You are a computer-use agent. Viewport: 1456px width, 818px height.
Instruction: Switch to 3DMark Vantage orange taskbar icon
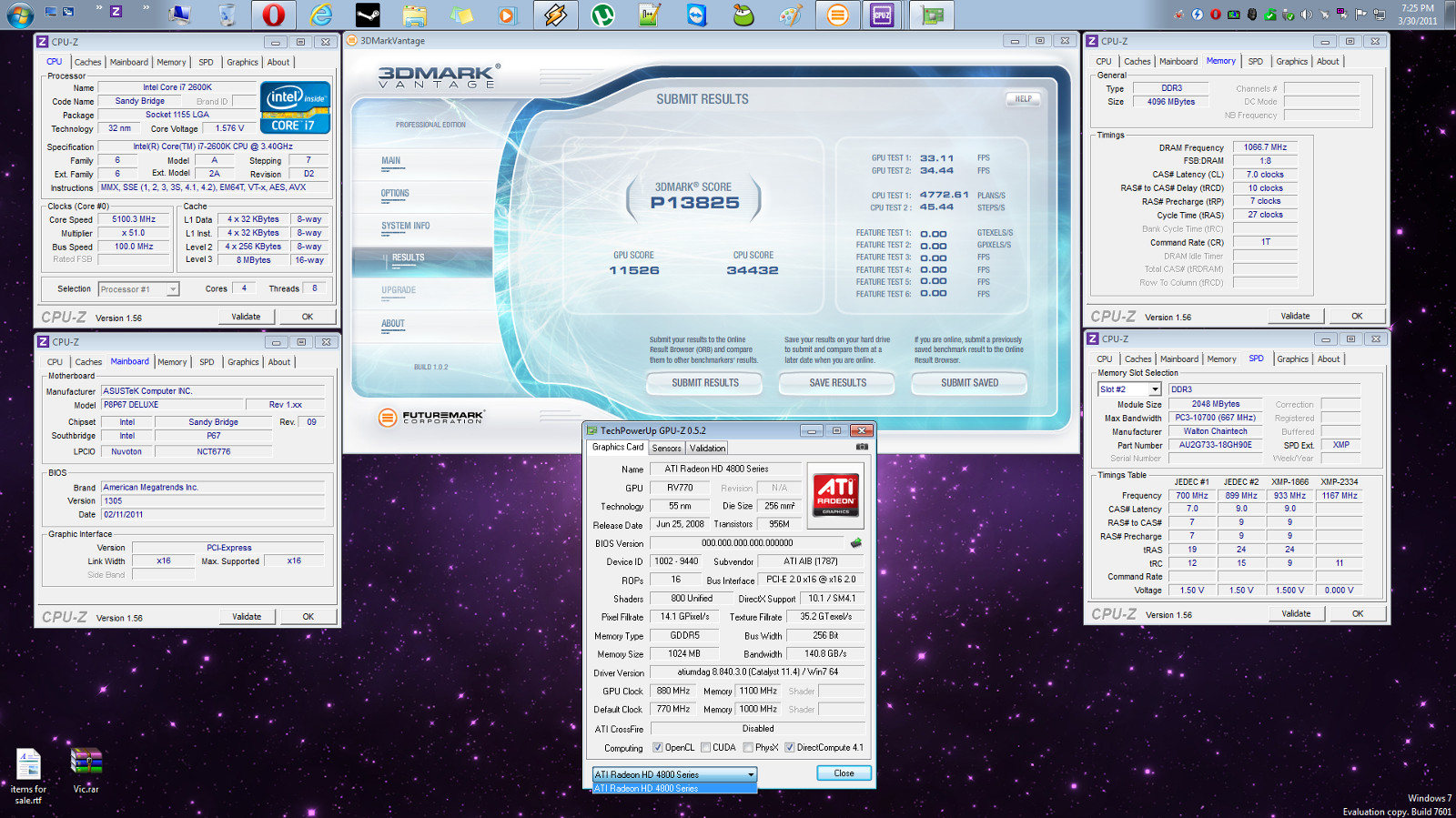(838, 15)
